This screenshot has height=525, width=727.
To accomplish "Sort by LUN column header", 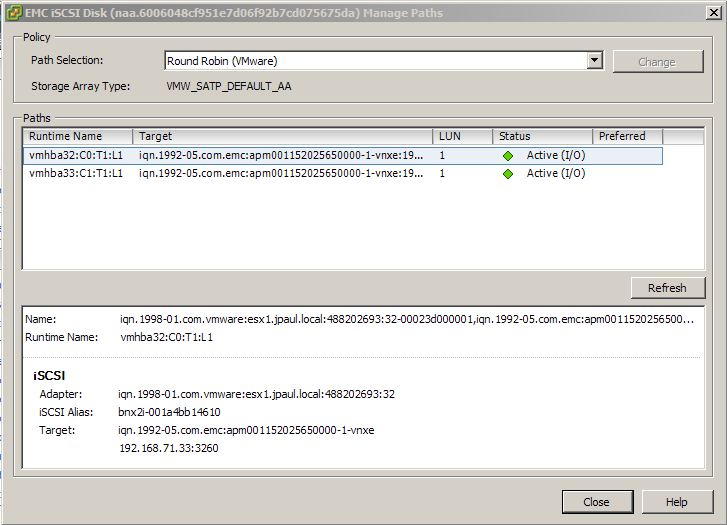I will coord(463,136).
